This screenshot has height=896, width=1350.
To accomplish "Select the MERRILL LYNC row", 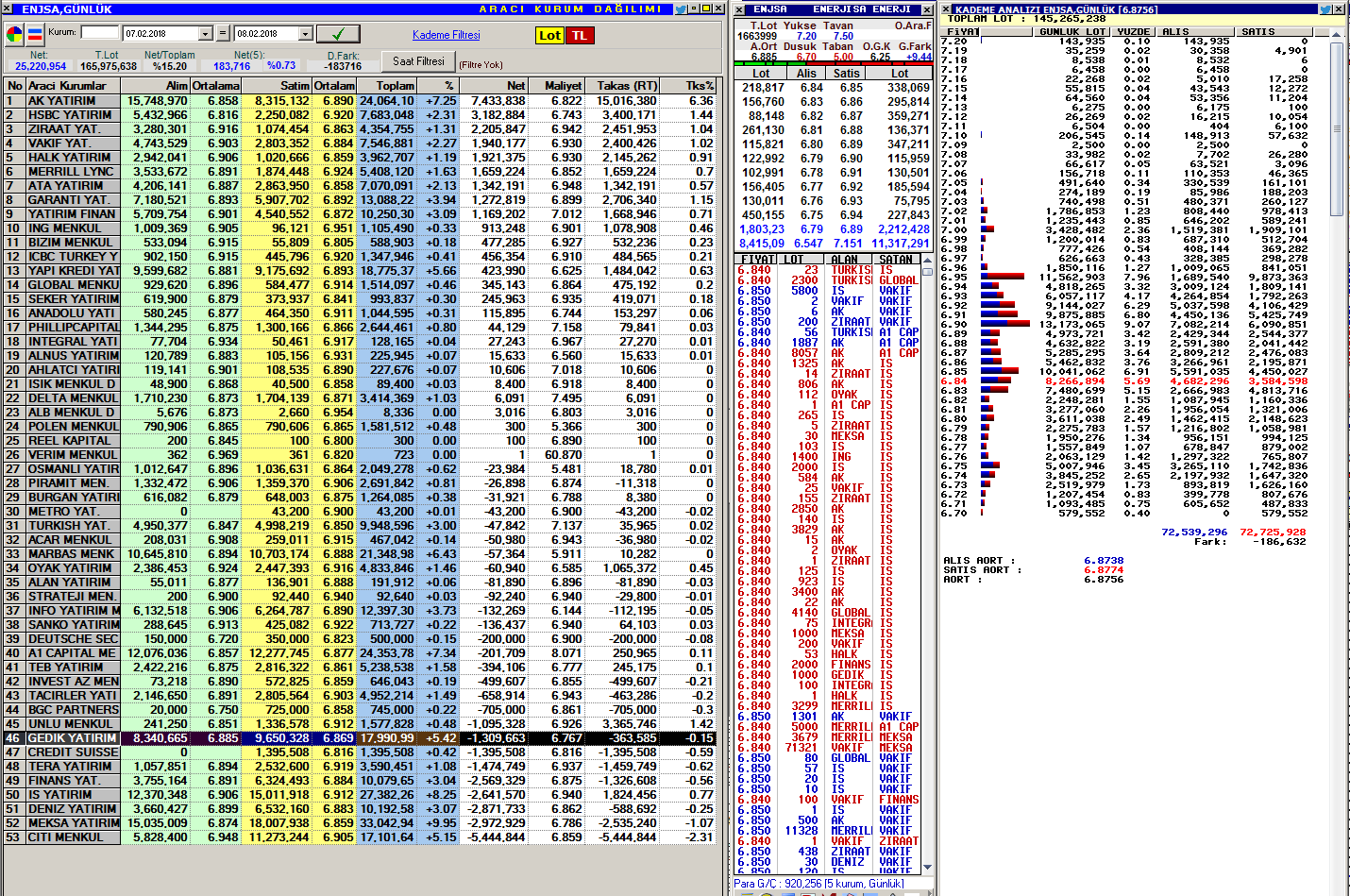I will pyautogui.click(x=361, y=171).
